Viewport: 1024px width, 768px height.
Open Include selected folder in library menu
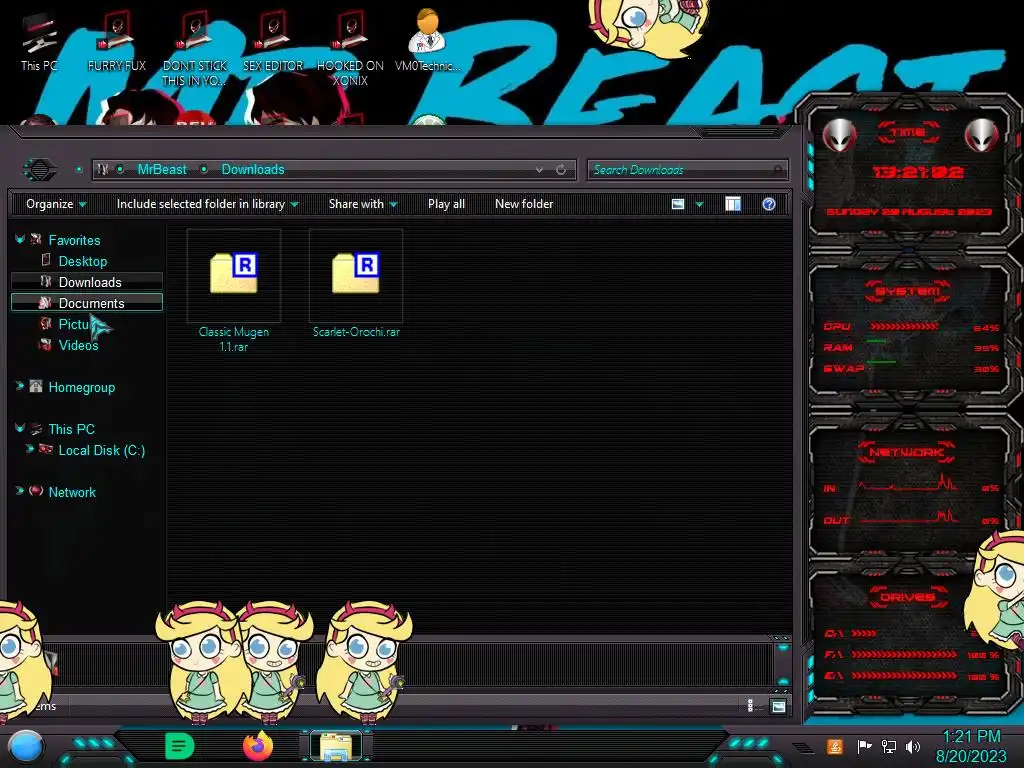click(x=207, y=204)
